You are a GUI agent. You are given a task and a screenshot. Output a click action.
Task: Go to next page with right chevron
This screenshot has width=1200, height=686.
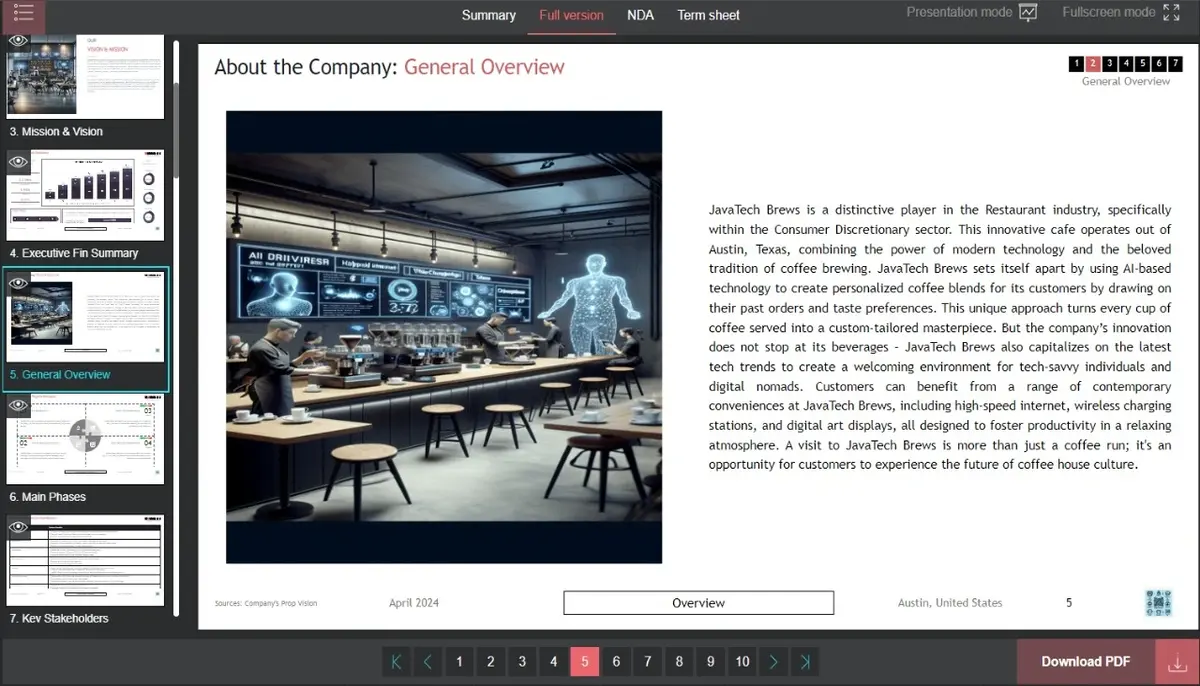[774, 661]
